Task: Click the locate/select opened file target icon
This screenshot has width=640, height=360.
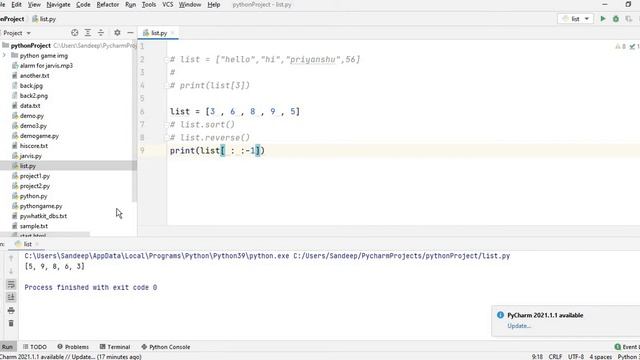Action: pos(74,33)
